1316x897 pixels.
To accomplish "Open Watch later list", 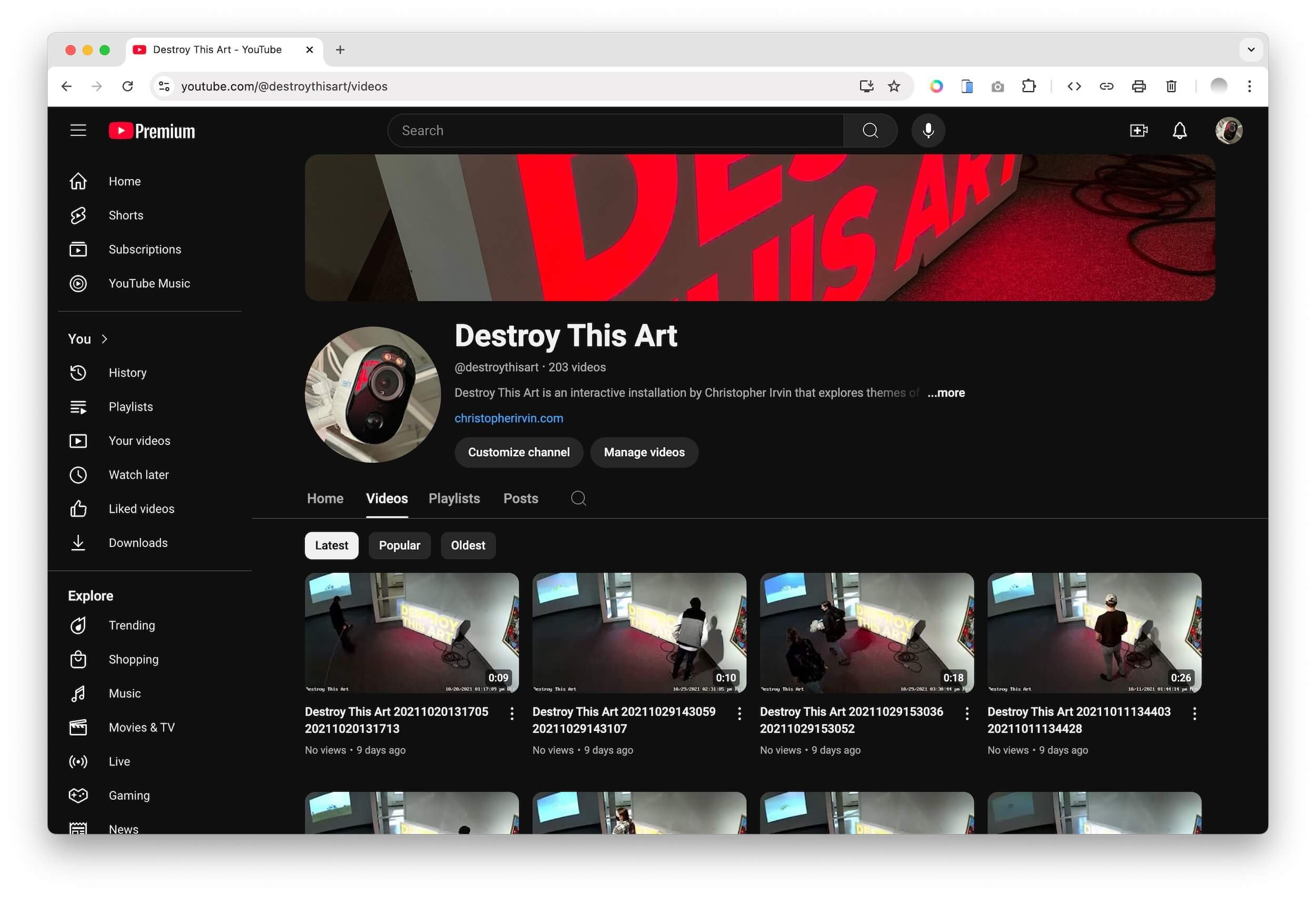I will pos(149,474).
